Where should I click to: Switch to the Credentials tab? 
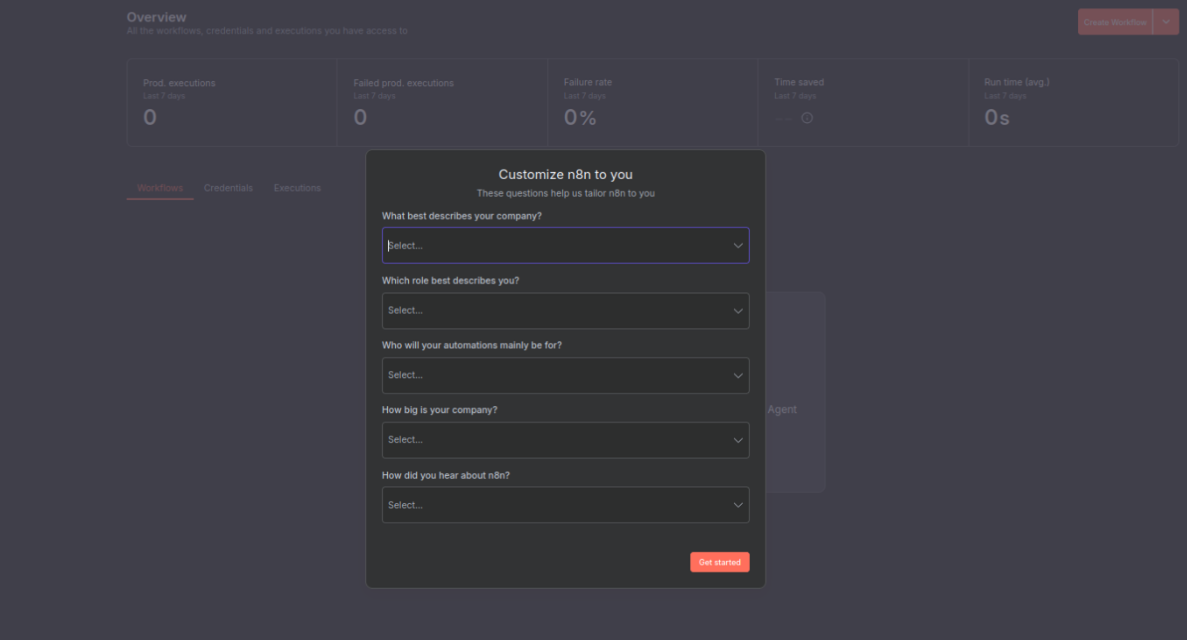[x=228, y=188]
